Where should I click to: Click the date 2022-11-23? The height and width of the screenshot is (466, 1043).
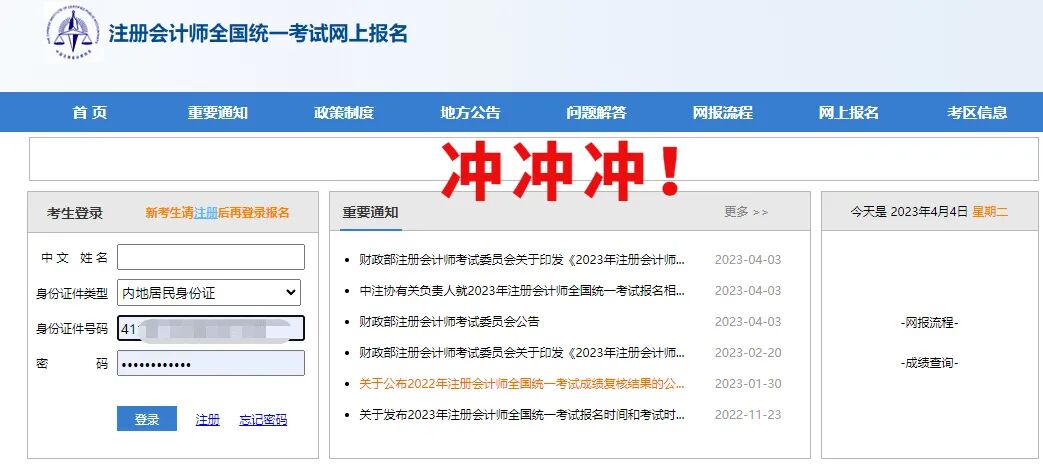coord(748,415)
